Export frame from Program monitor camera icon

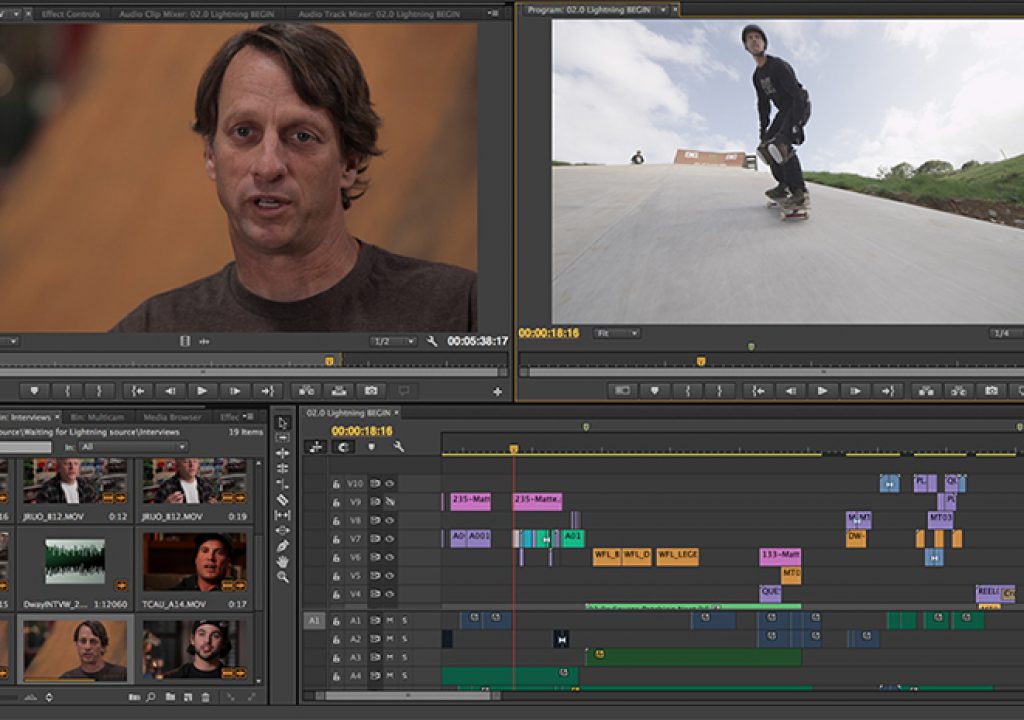(991, 391)
